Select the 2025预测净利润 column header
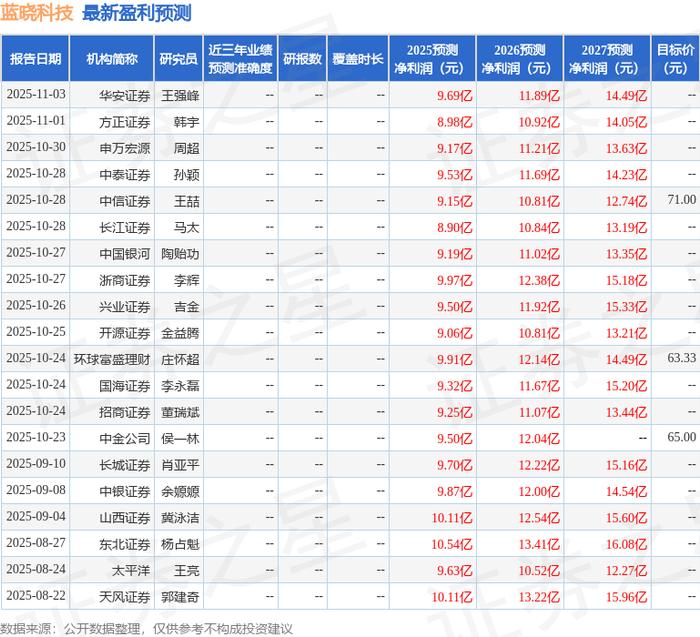This screenshot has width=700, height=637. [x=432, y=59]
